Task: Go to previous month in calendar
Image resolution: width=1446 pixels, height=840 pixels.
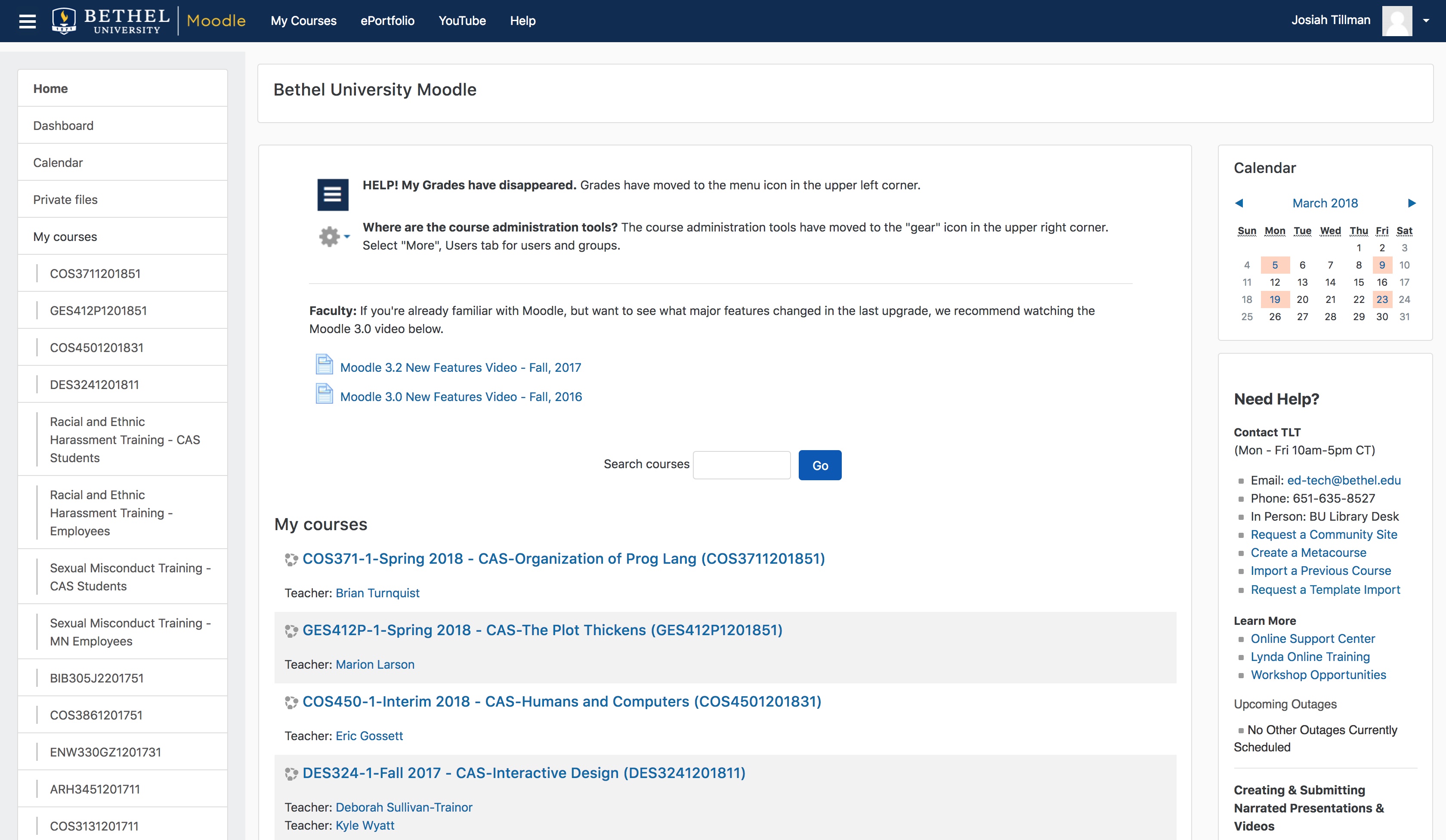Action: pyautogui.click(x=1239, y=203)
